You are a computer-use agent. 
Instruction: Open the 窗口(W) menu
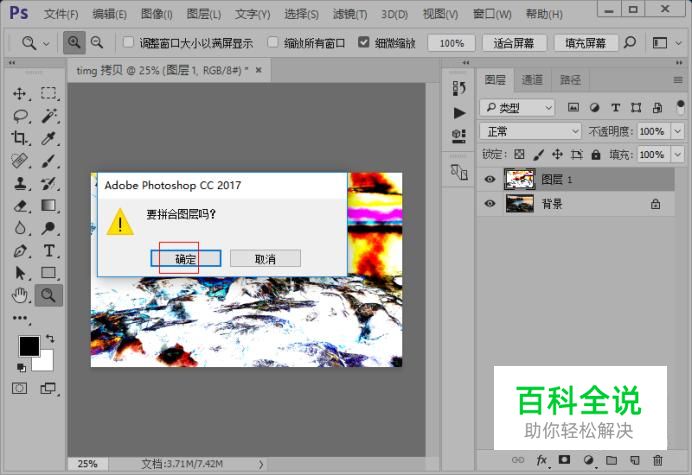coord(492,14)
